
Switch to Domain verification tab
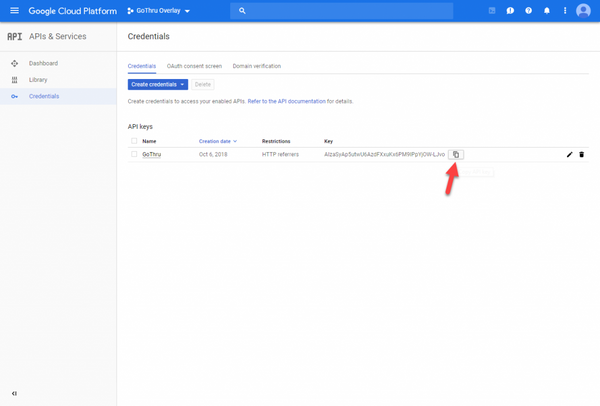click(257, 66)
